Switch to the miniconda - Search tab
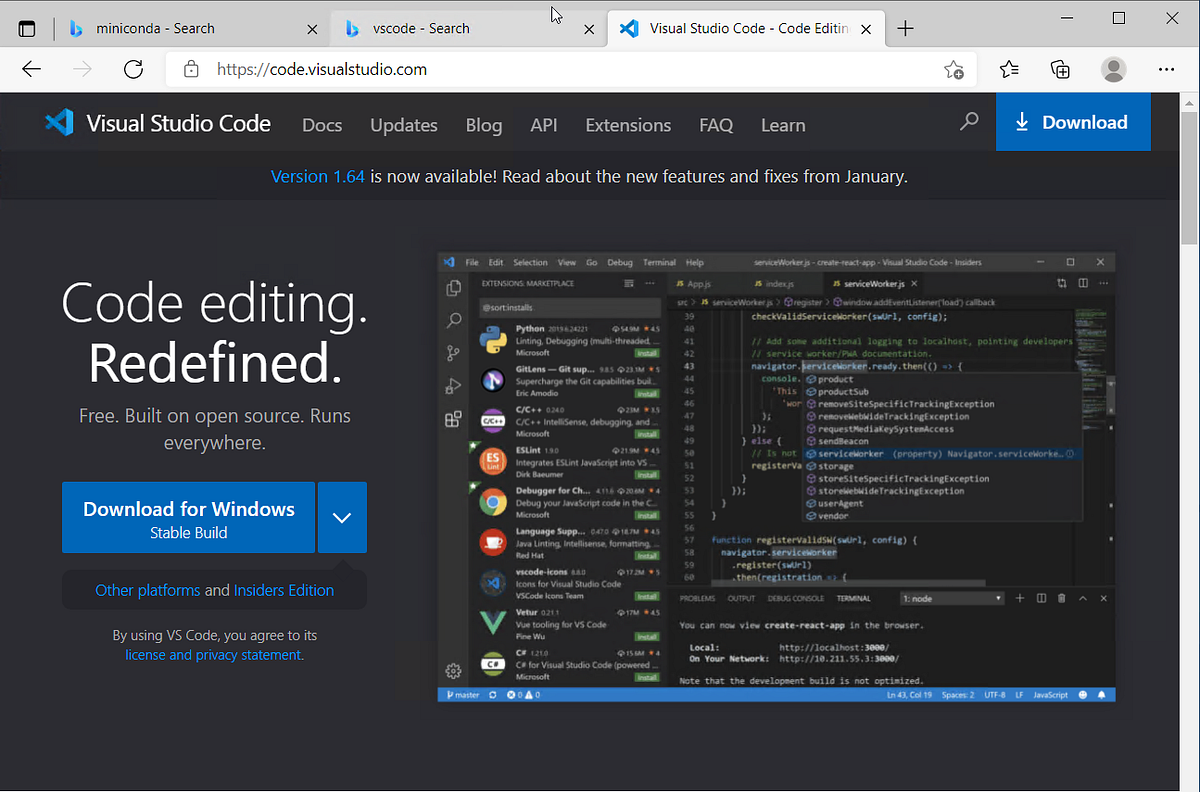The height and width of the screenshot is (792, 1200). pos(191,29)
